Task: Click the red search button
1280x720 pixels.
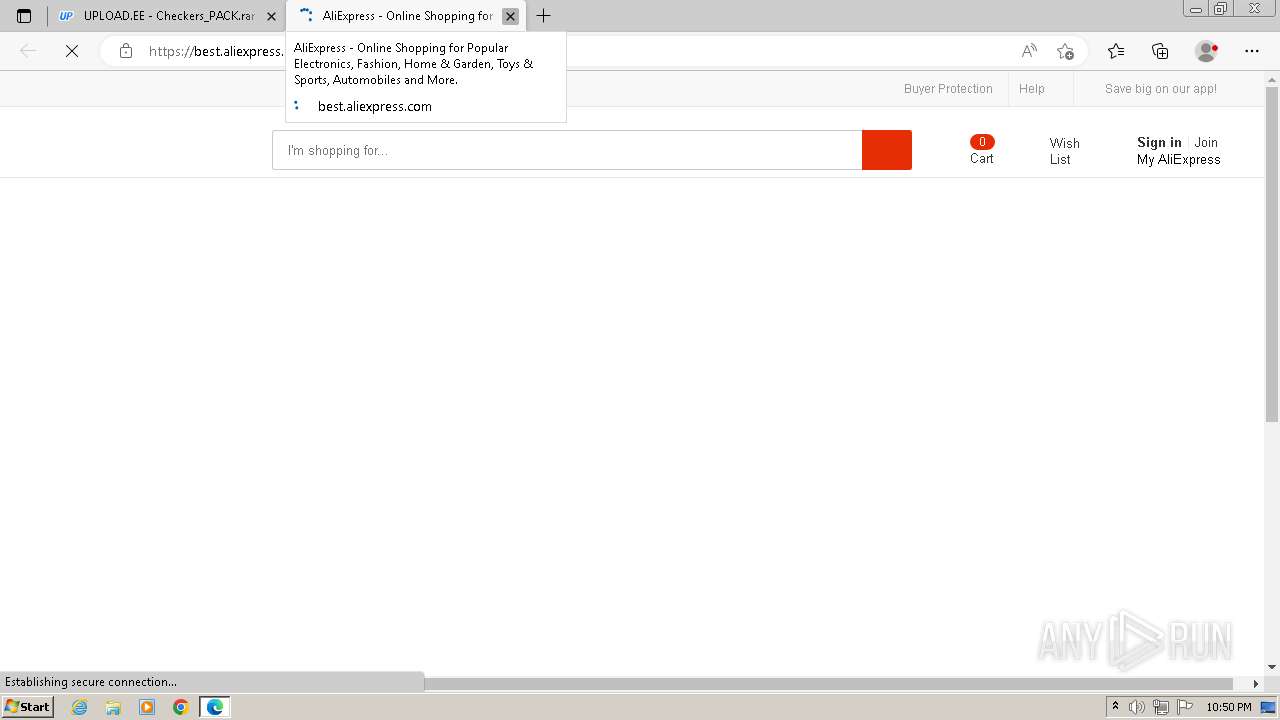Action: [x=887, y=150]
